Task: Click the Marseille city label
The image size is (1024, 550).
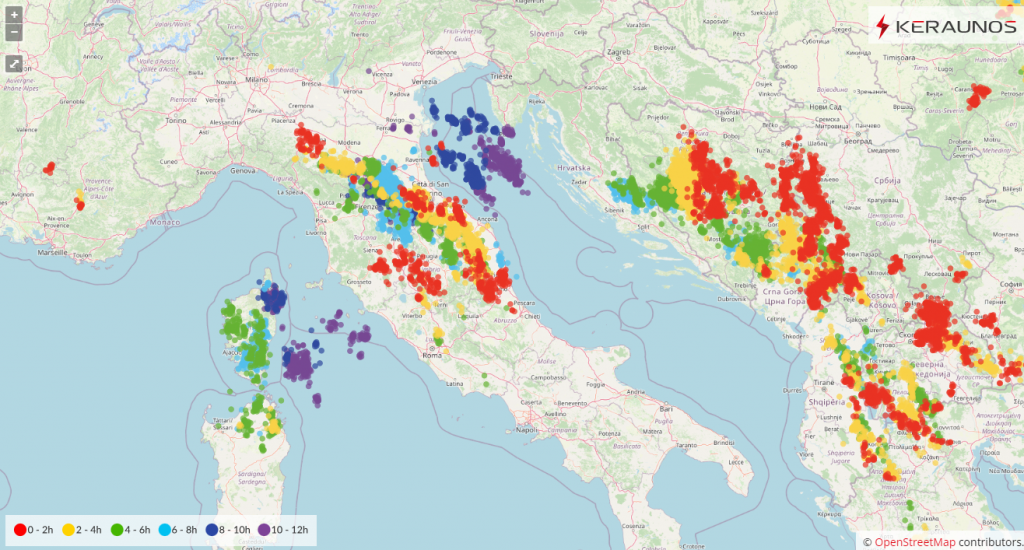Action: pos(52,252)
